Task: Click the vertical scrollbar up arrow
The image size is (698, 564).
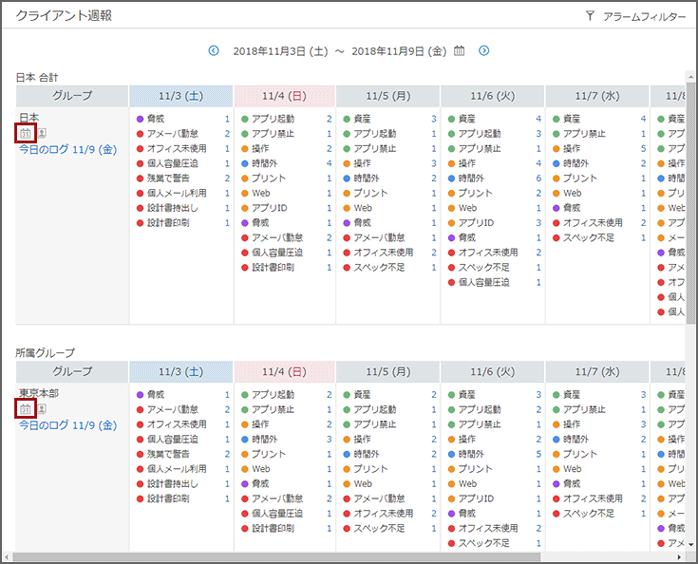Action: tap(690, 77)
